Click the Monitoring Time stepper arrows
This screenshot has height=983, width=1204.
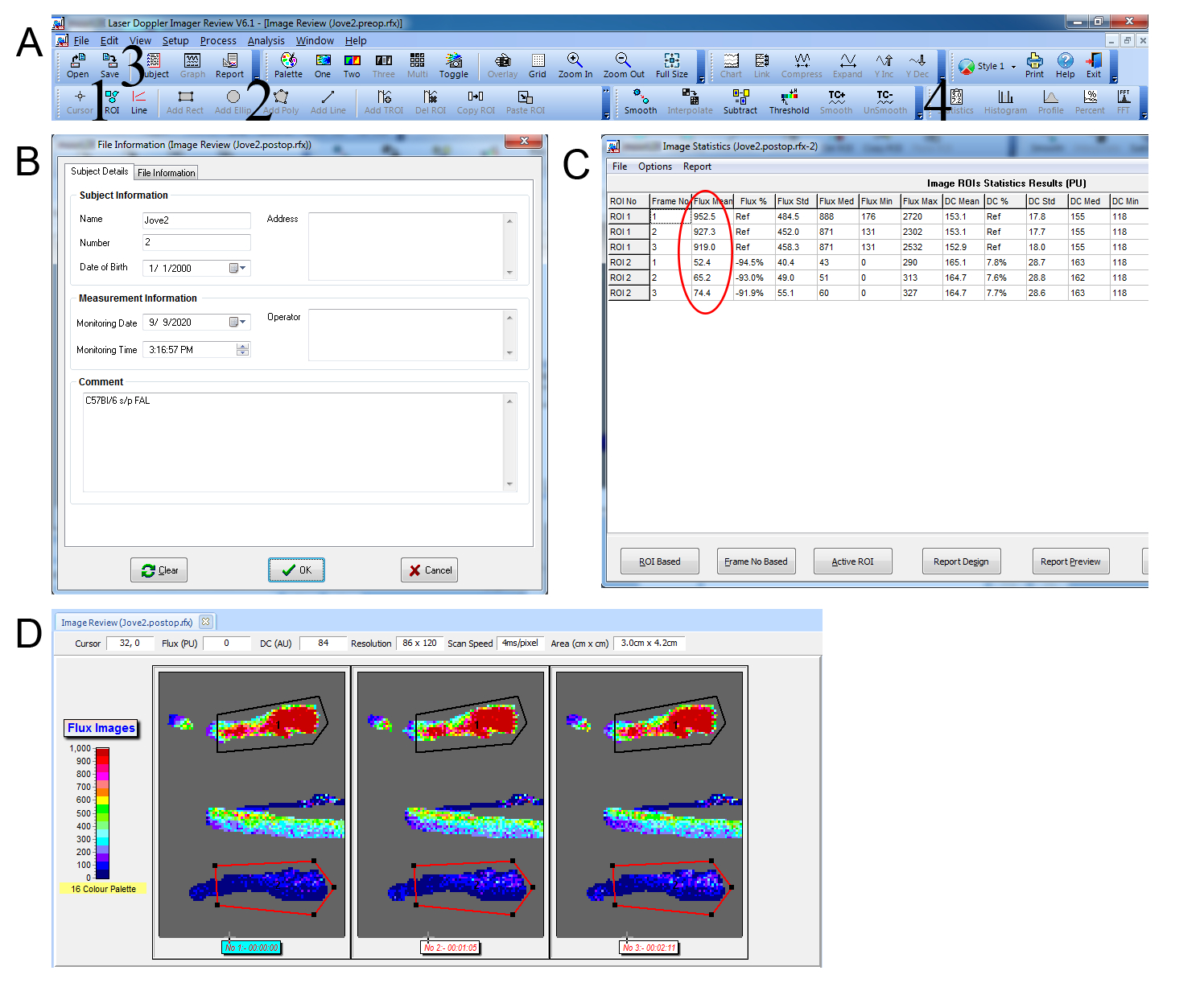(242, 350)
